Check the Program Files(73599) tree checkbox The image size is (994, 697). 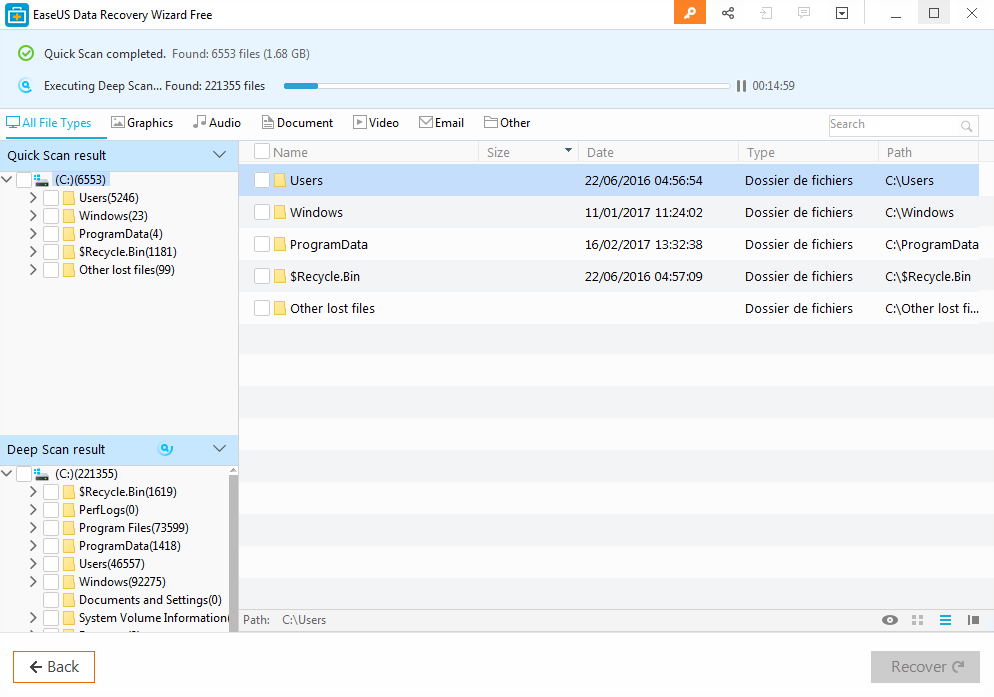tap(51, 528)
